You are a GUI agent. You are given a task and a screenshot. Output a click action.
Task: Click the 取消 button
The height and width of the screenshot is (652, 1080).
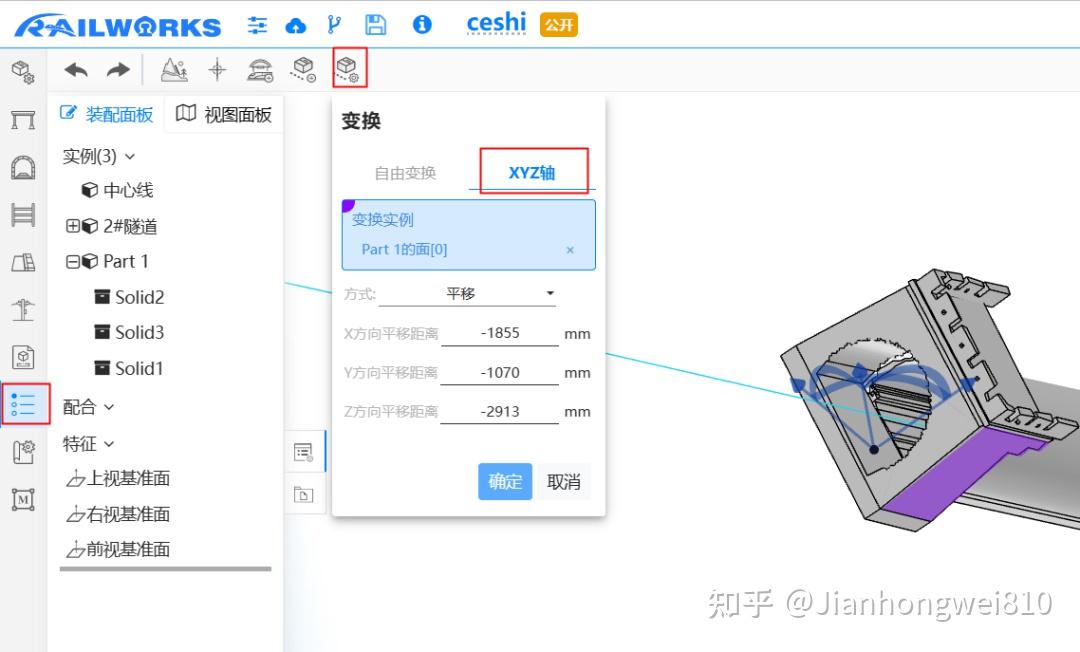point(563,481)
